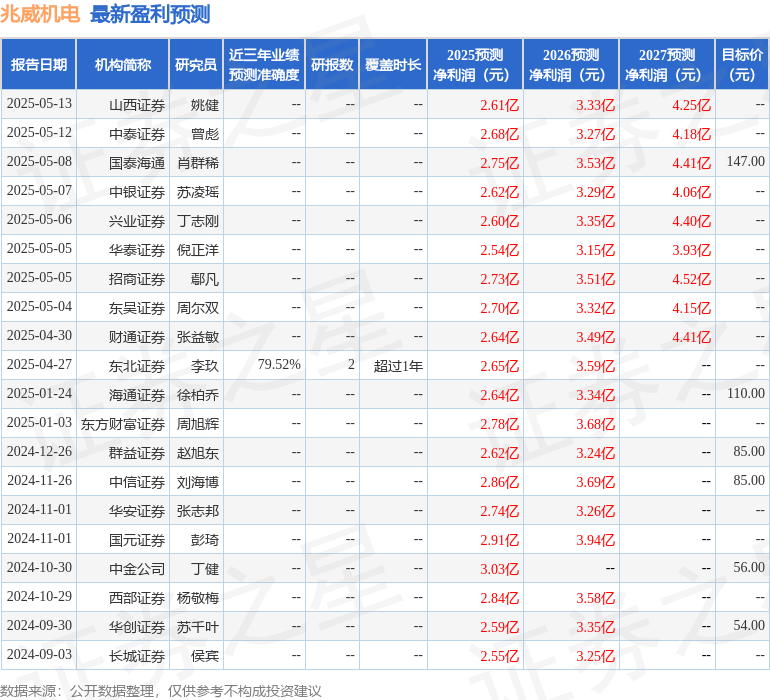The width and height of the screenshot is (770, 700).
Task: Click 3.03亿 in 中金公司 row
Action: [x=499, y=569]
